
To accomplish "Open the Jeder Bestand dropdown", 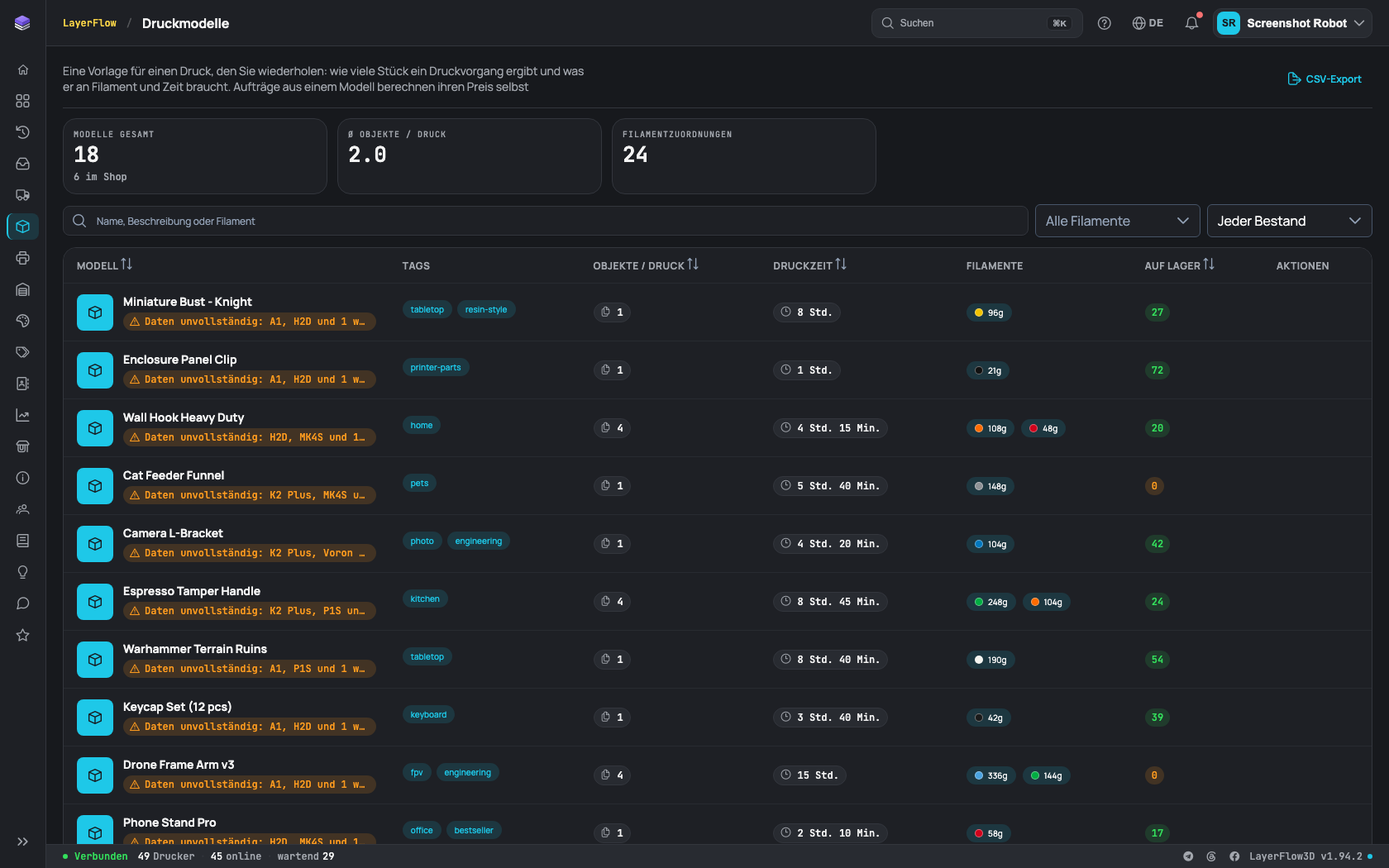I will tap(1289, 221).
